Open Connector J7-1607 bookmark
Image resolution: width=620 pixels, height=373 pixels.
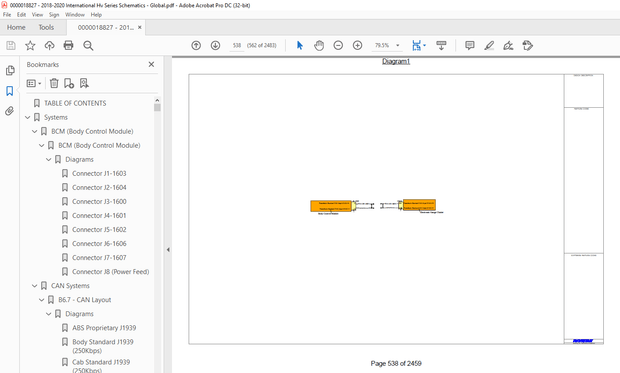pyautogui.click(x=99, y=258)
